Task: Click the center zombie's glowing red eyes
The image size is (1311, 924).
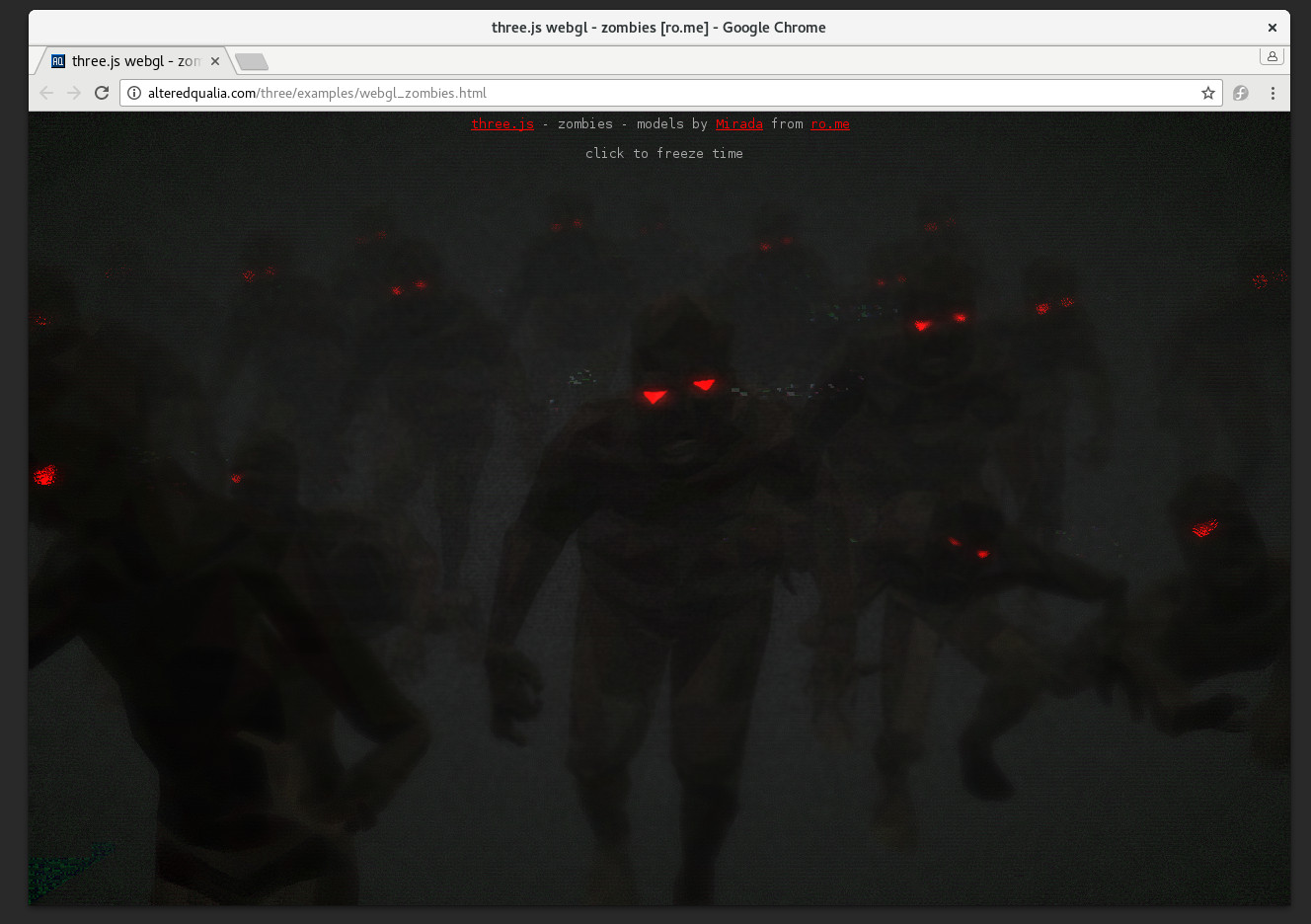Action: (x=677, y=392)
